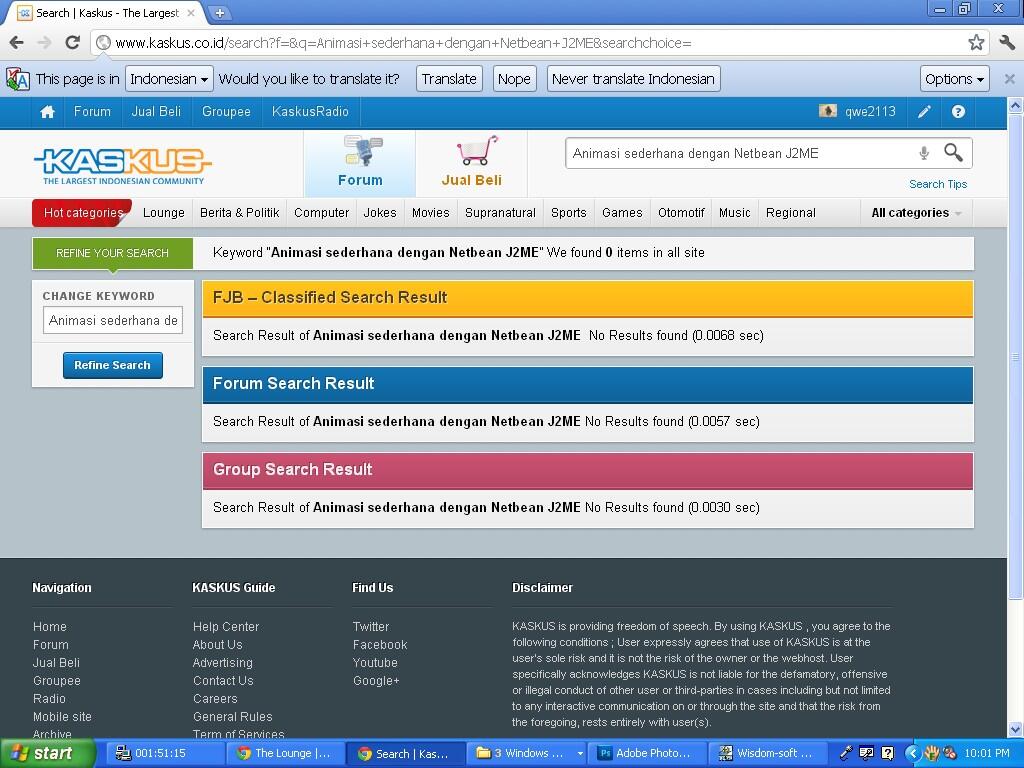Open Help Center footer link

point(226,627)
